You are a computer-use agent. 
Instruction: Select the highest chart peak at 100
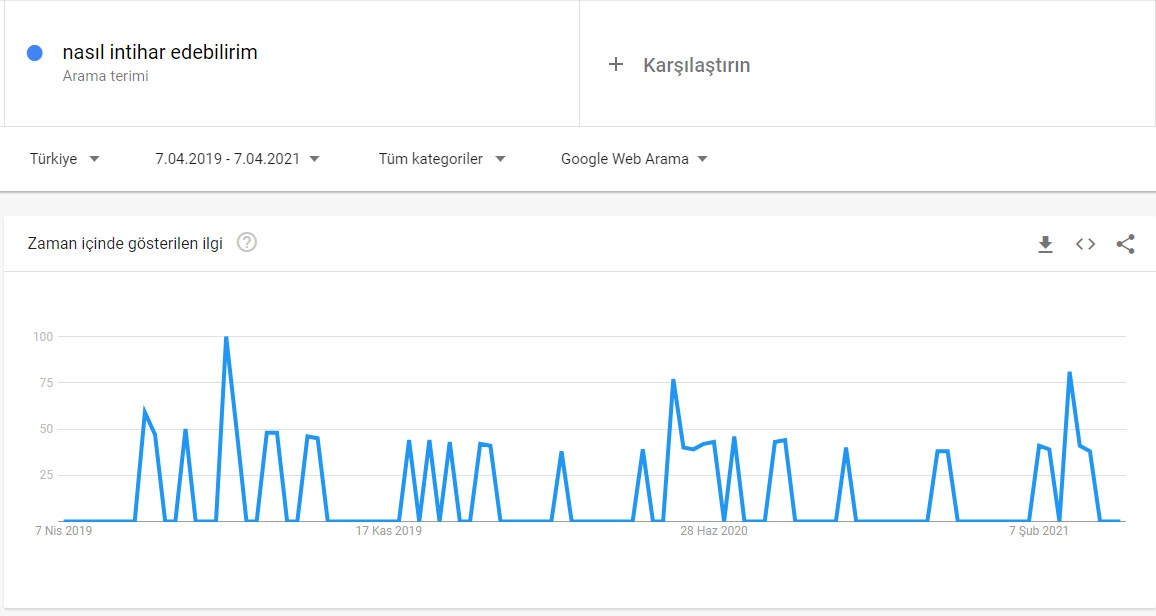[x=226, y=338]
